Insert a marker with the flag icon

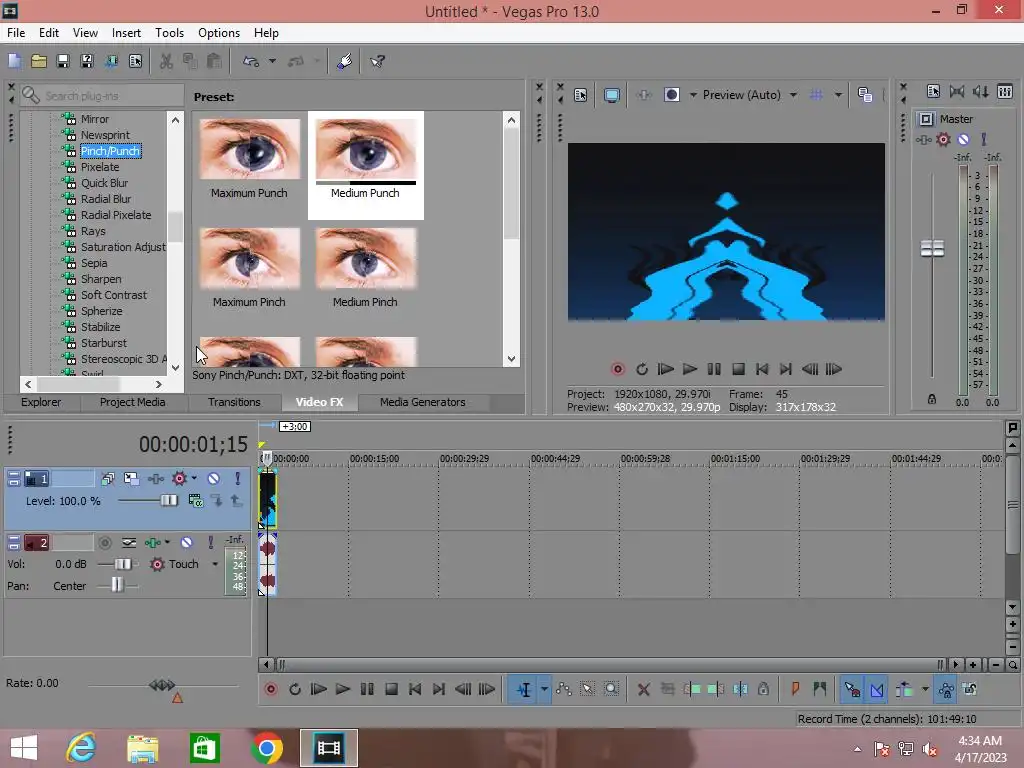795,690
